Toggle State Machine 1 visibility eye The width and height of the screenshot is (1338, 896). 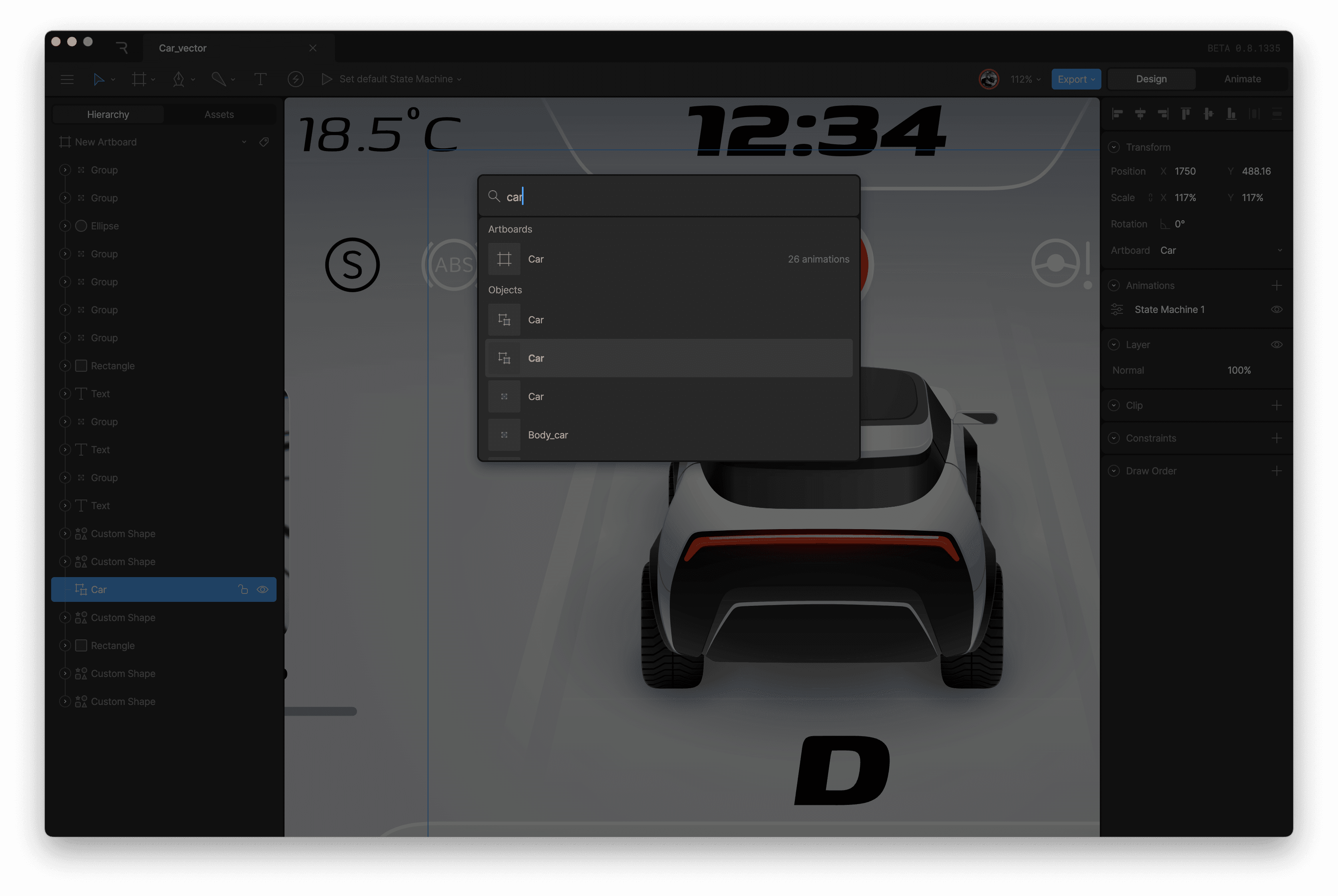[1276, 310]
